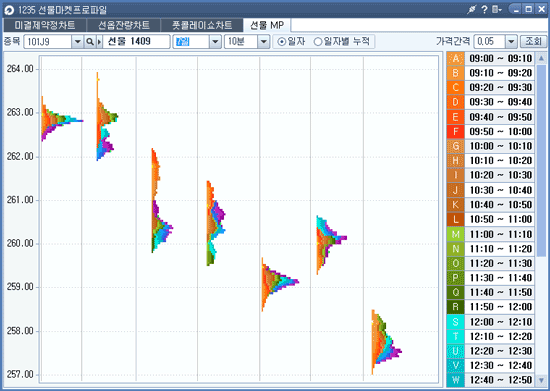The height and width of the screenshot is (391, 550).
Task: Click the green M color swatch for 11:00
Action: coord(455,234)
